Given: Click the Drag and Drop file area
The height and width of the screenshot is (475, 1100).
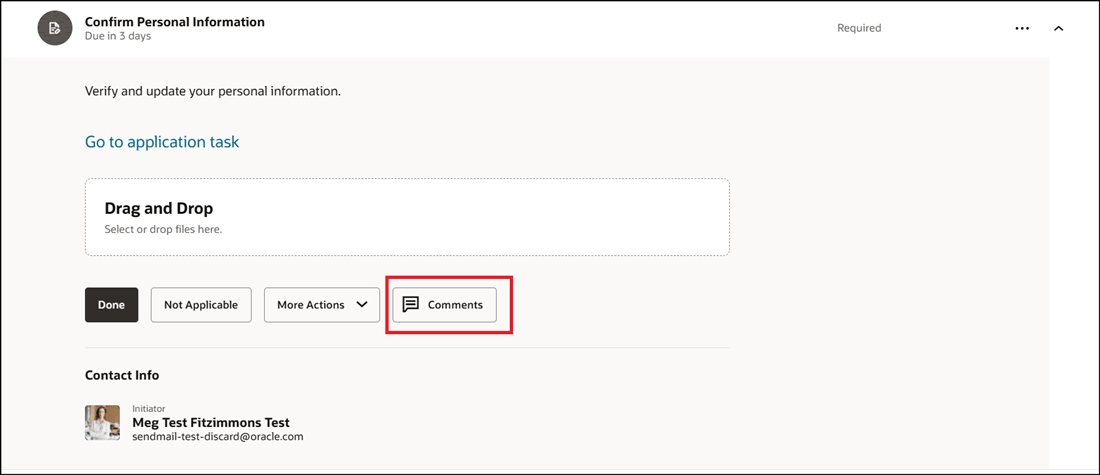Looking at the screenshot, I should pos(407,217).
